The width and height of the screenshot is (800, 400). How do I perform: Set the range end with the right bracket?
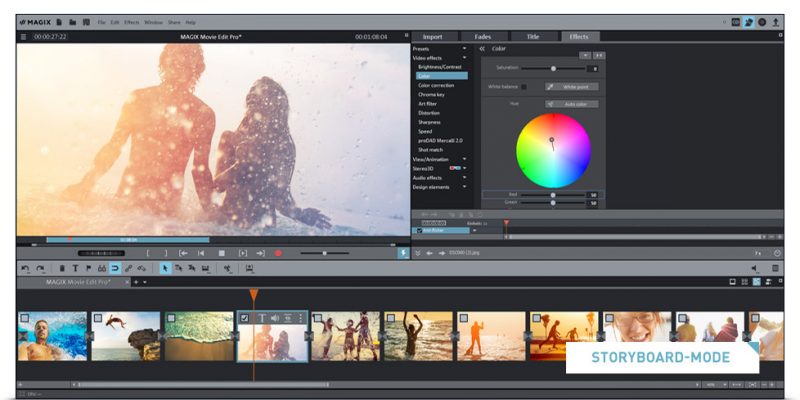165,253
